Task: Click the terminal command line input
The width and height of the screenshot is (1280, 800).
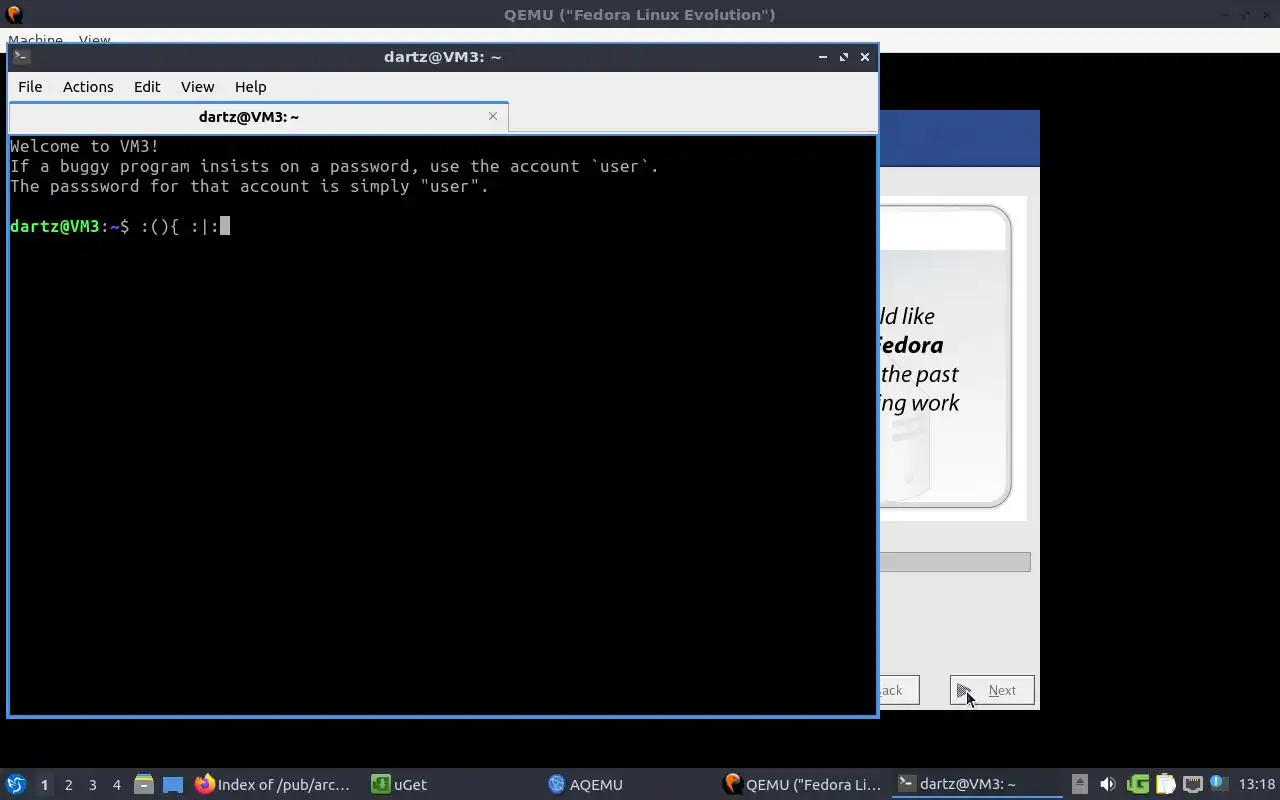Action: coord(185,226)
